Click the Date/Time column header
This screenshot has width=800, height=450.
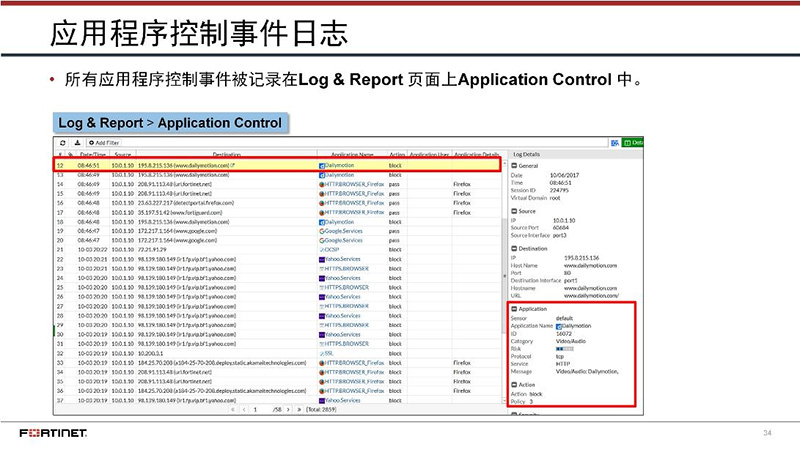[93, 155]
